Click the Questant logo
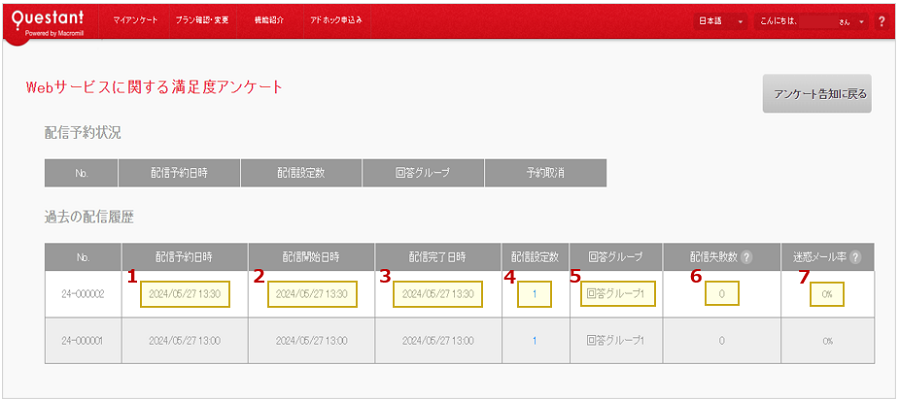This screenshot has height=402, width=900. pyautogui.click(x=48, y=22)
